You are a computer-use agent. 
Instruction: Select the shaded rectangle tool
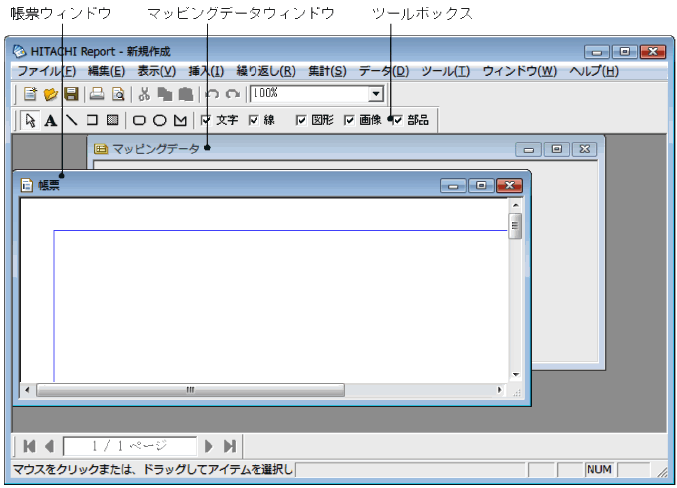click(x=113, y=120)
